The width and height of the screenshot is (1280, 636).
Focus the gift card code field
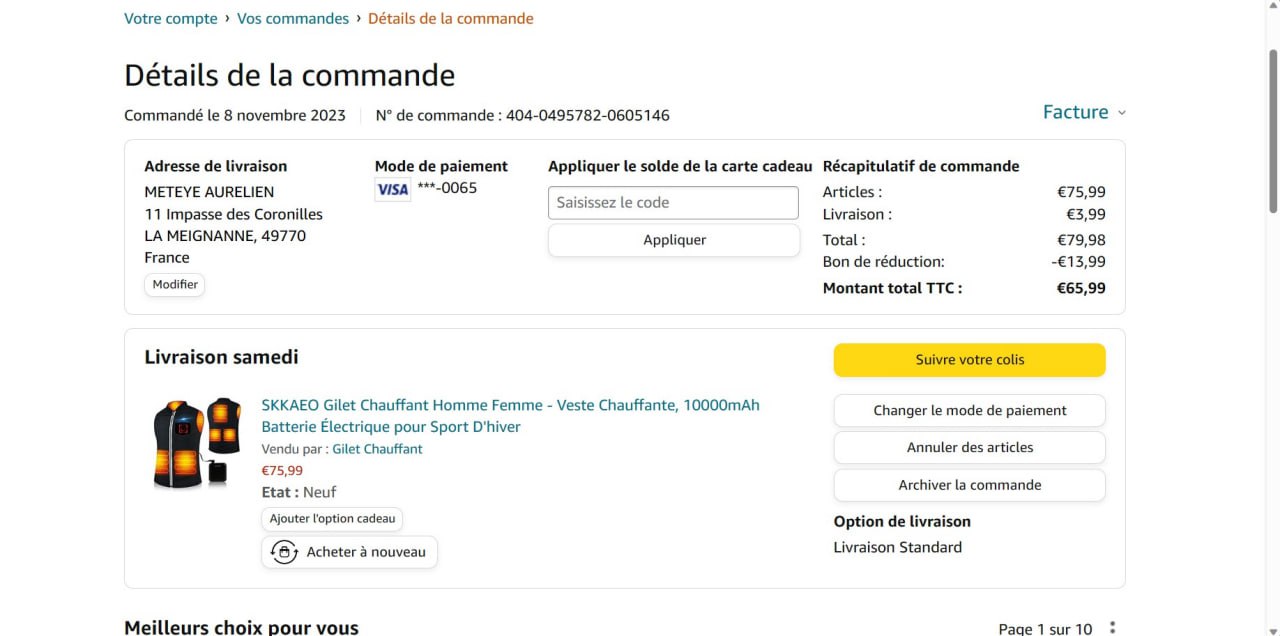pos(673,202)
